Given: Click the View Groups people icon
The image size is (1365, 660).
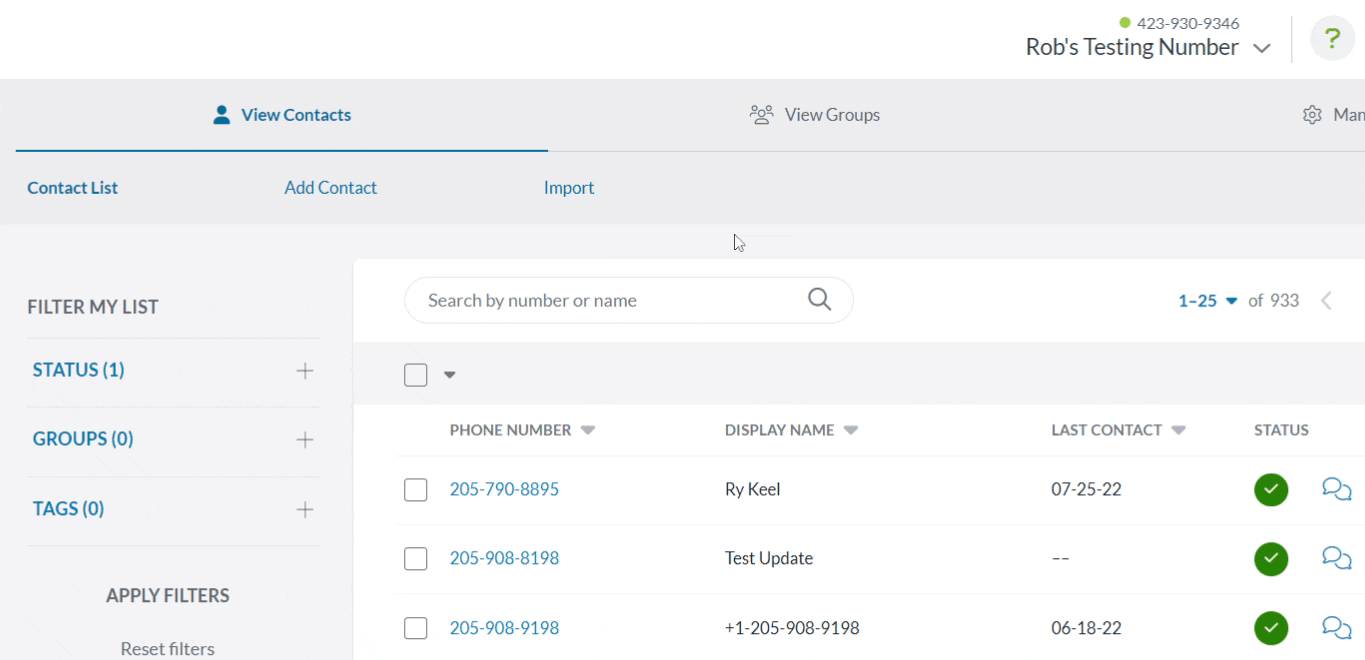Looking at the screenshot, I should pyautogui.click(x=761, y=114).
